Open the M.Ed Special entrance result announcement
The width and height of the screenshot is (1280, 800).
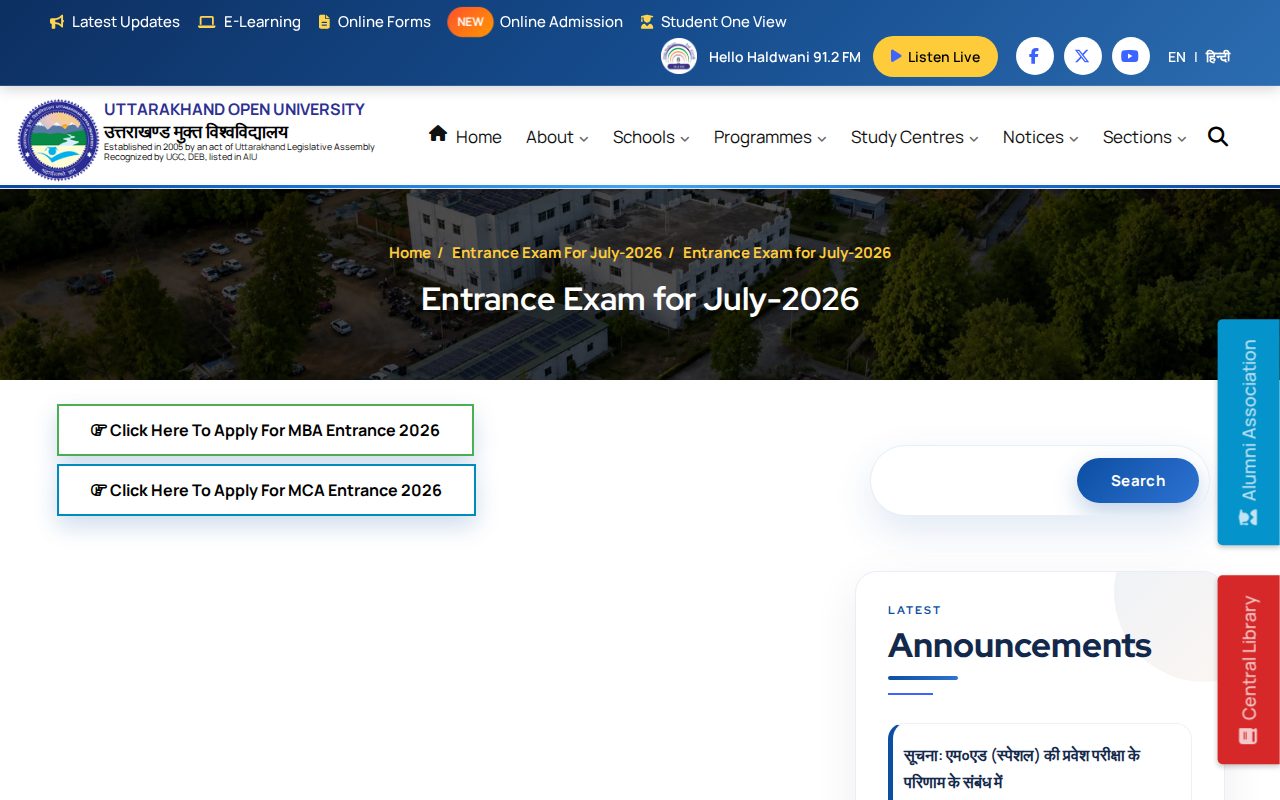[x=1022, y=768]
